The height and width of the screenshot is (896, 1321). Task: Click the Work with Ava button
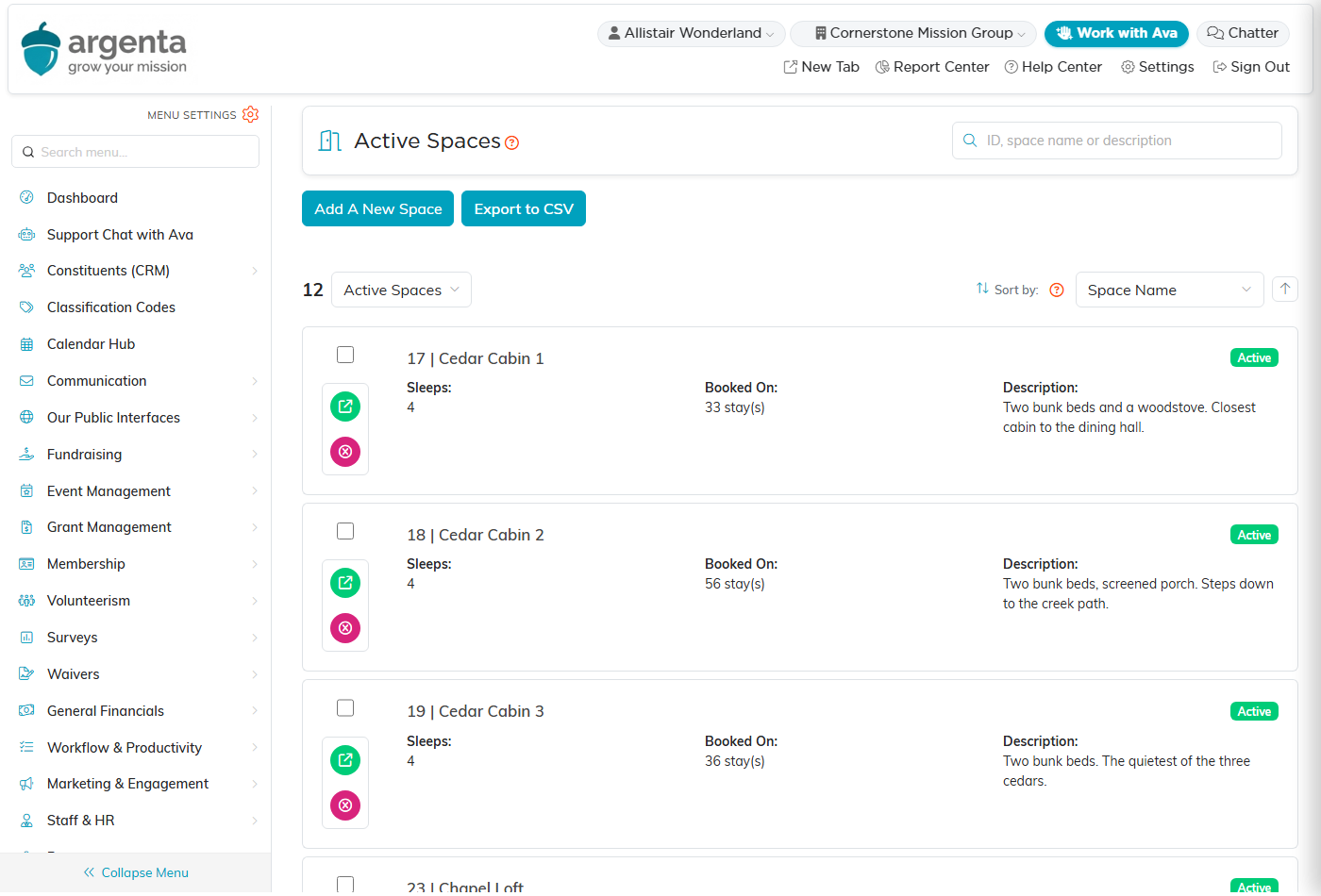tap(1116, 33)
